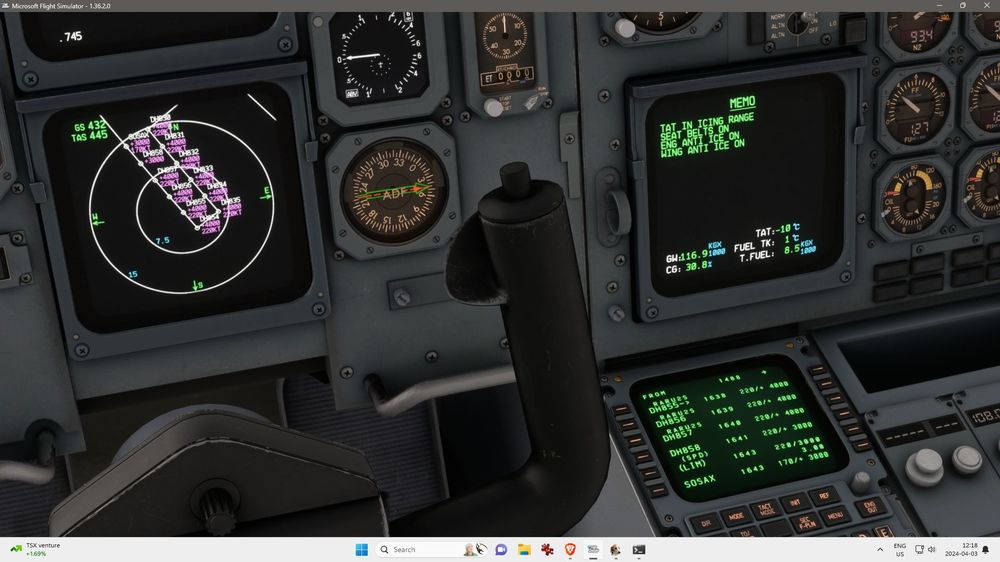Image resolution: width=1000 pixels, height=562 pixels.
Task: Open the ENG US language selector
Action: pos(899,549)
